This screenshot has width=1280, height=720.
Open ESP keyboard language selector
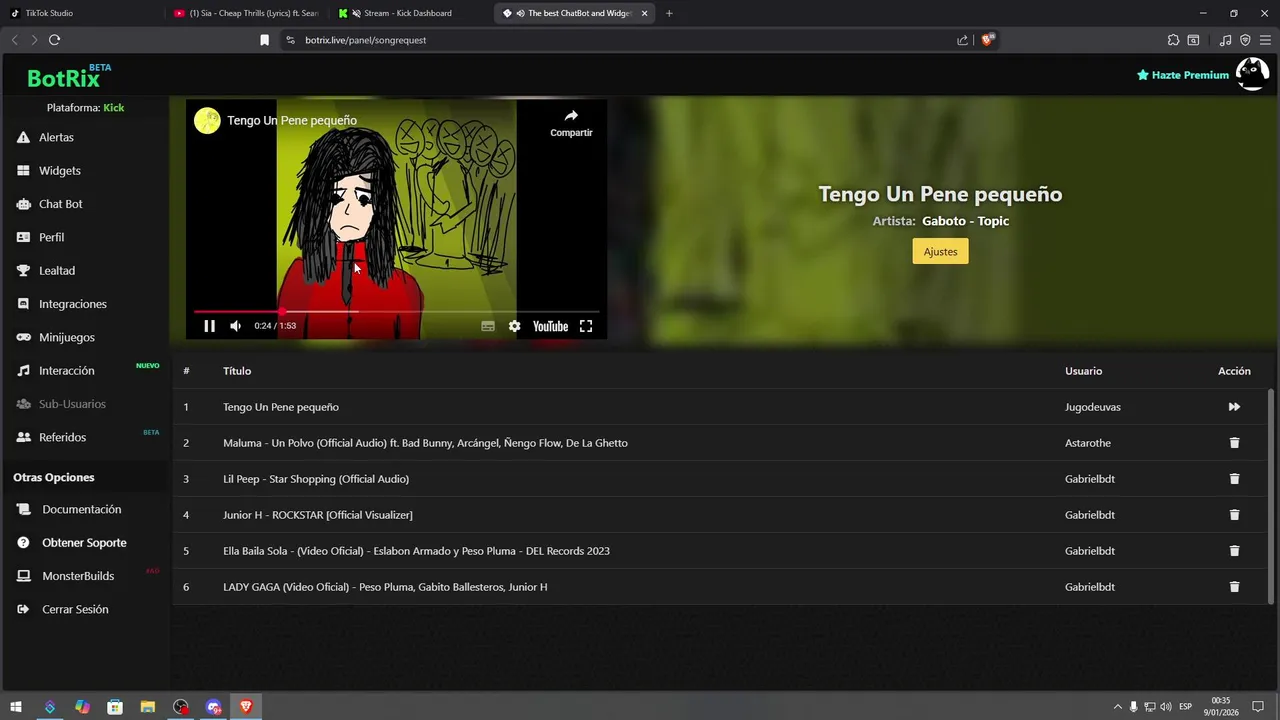coord(1185,707)
